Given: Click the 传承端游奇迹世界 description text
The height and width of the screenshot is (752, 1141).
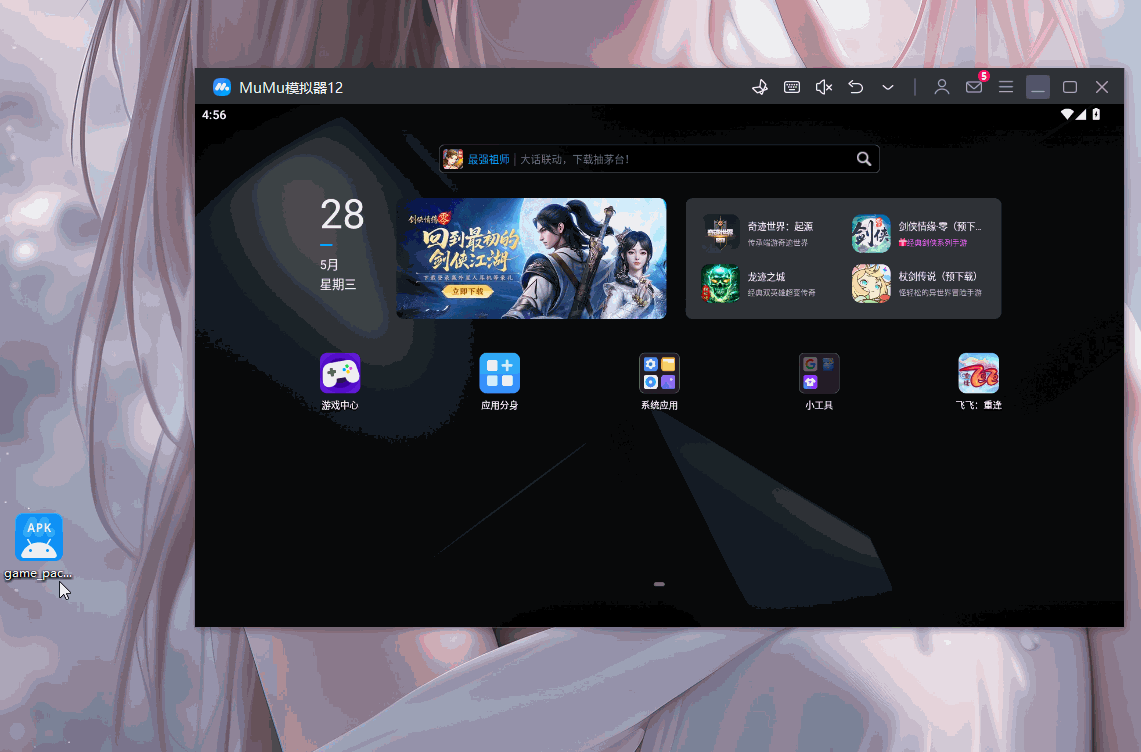Looking at the screenshot, I should pos(777,242).
